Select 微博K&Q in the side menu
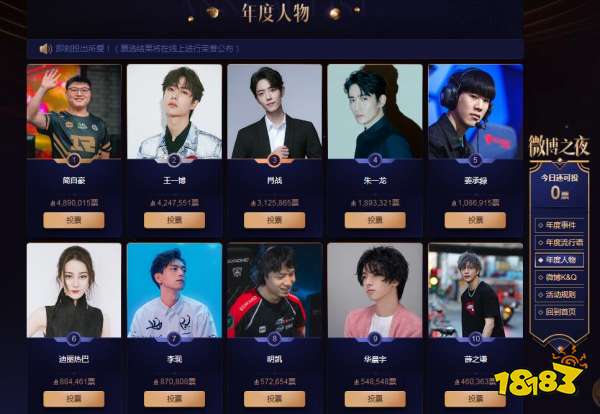This screenshot has width=600, height=414. 559,277
